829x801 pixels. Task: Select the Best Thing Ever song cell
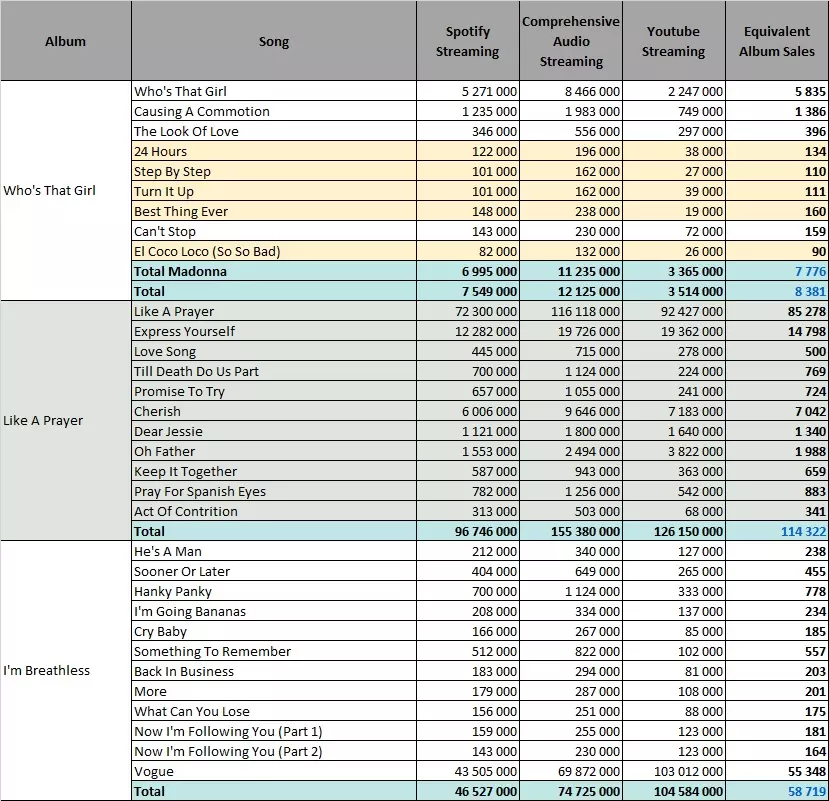coord(274,211)
